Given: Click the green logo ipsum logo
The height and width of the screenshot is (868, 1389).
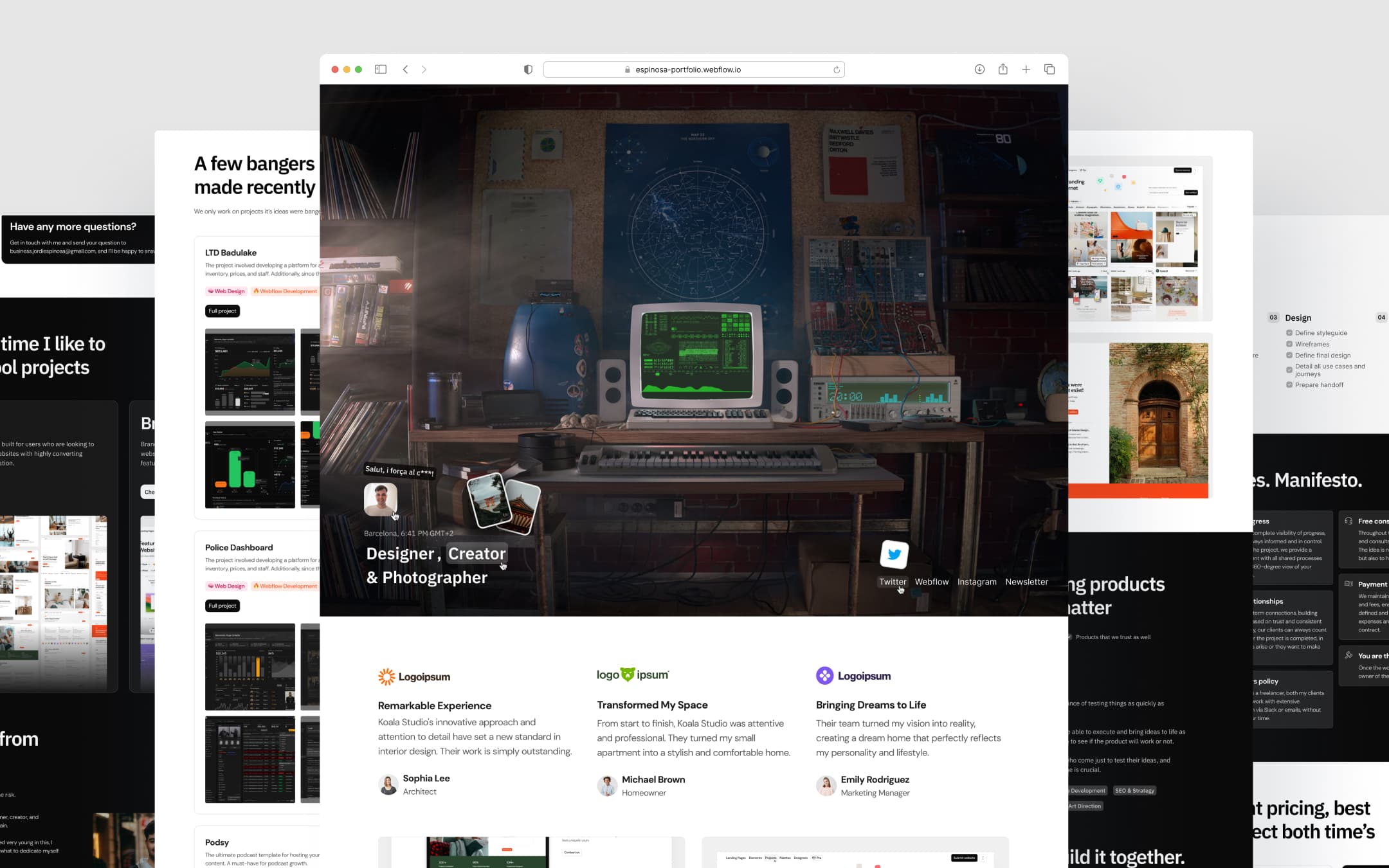Looking at the screenshot, I should click(x=633, y=674).
